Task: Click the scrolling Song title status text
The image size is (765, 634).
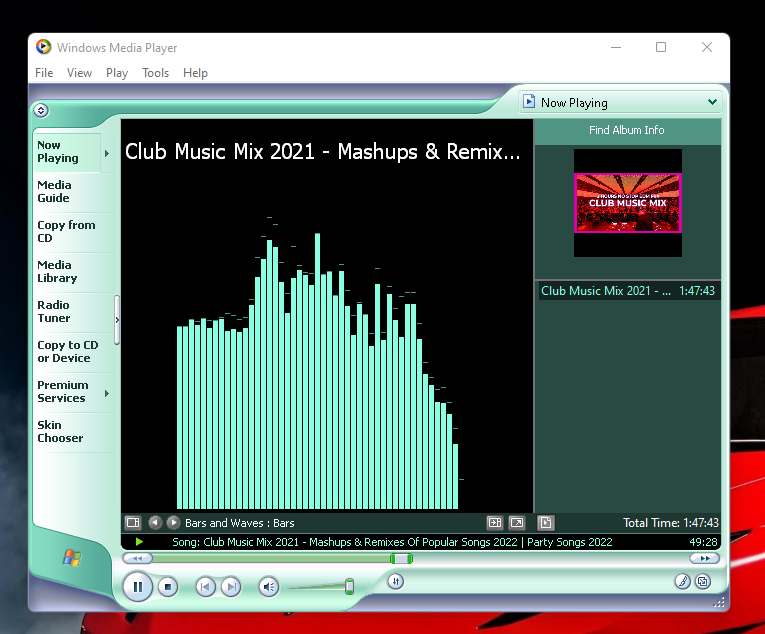Action: pyautogui.click(x=392, y=542)
